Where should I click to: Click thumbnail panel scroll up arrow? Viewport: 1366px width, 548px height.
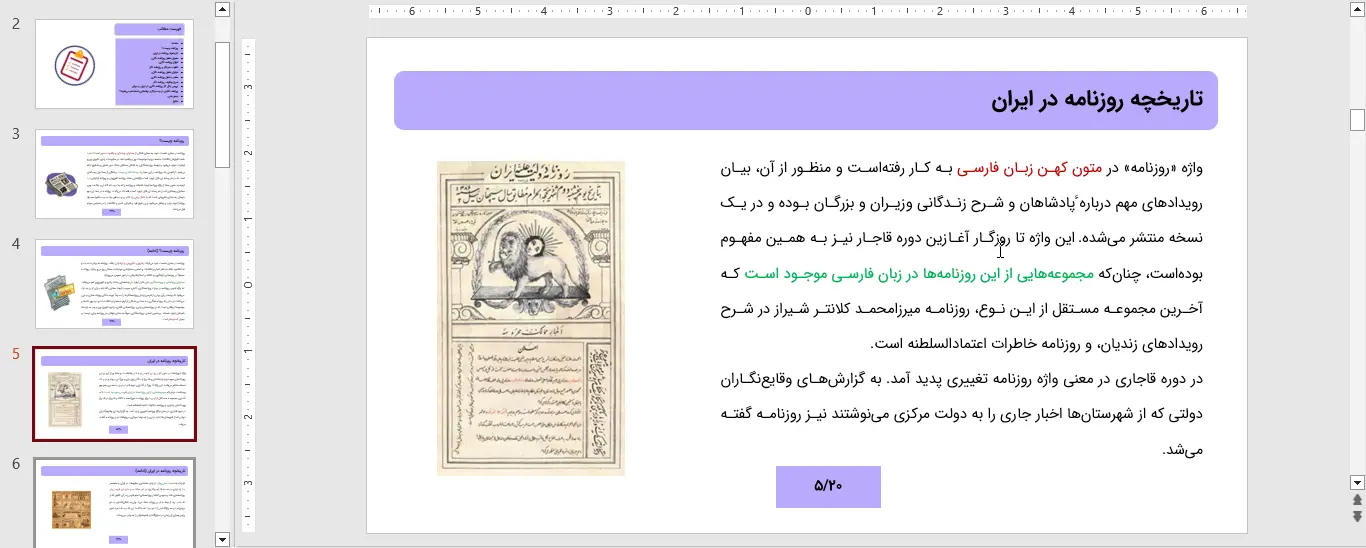222,10
